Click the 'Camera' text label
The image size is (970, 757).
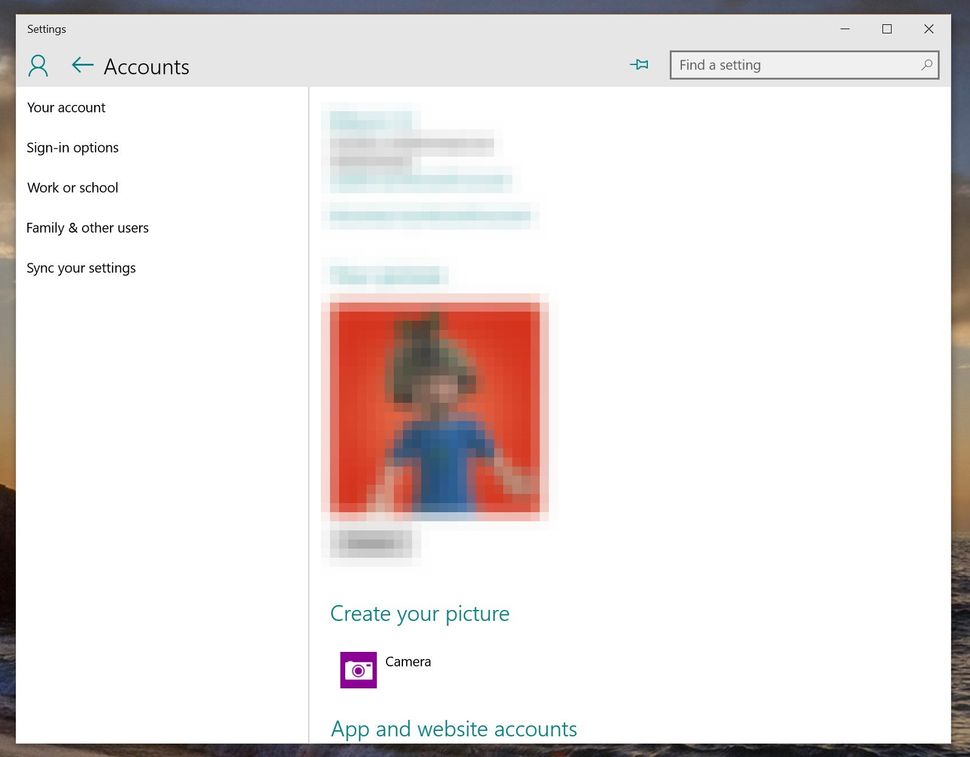407,661
